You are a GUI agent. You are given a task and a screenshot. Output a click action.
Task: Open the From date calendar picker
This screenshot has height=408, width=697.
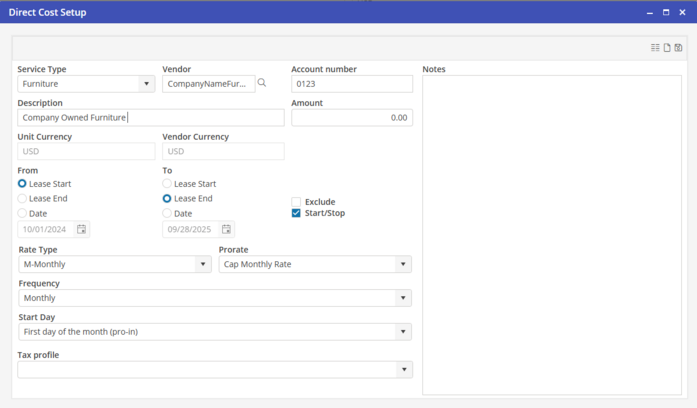coord(82,229)
